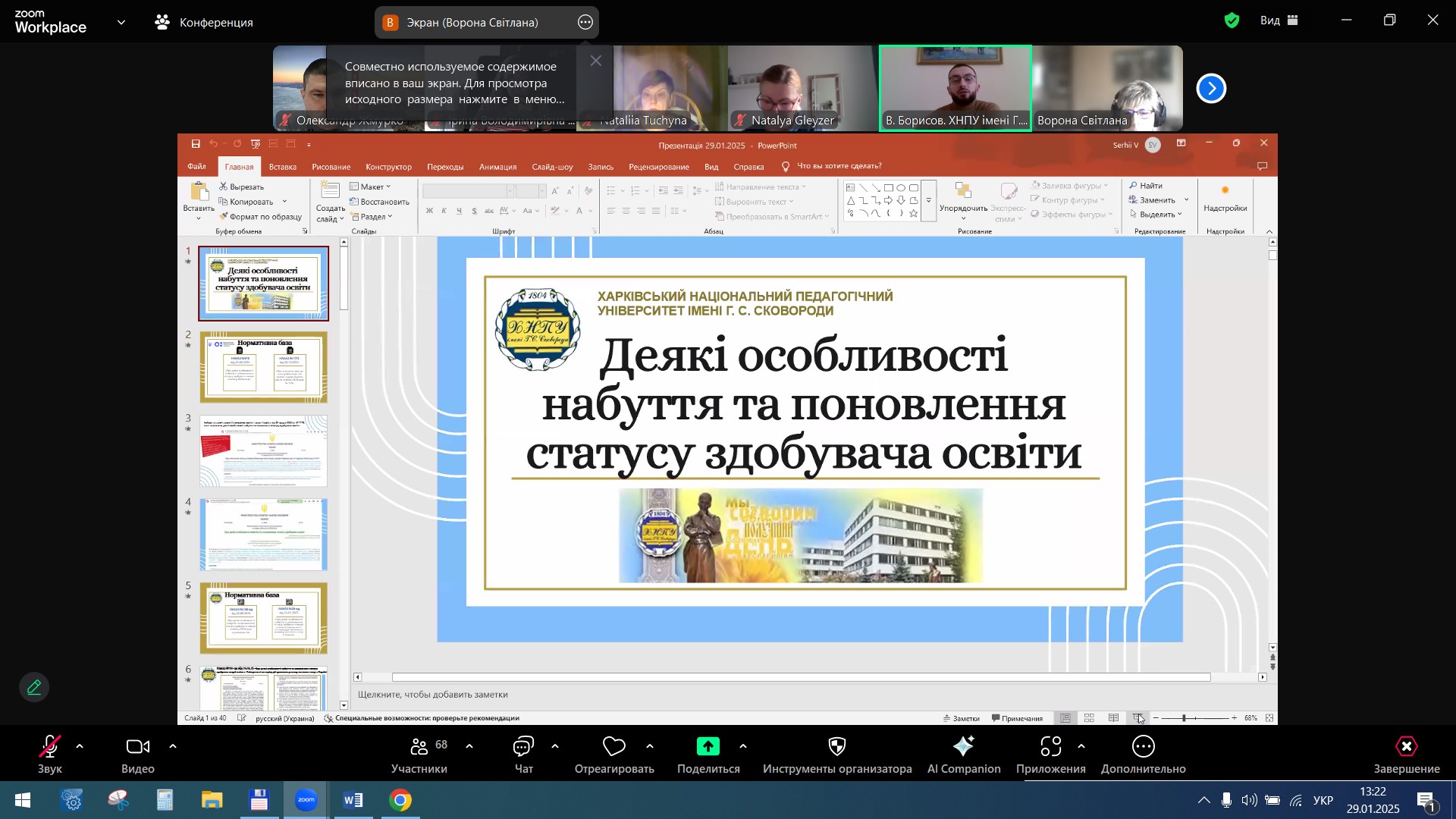Screen dimensions: 1456x819
Task: Click the Save icon in PowerPoint title bar
Action: pos(196,144)
